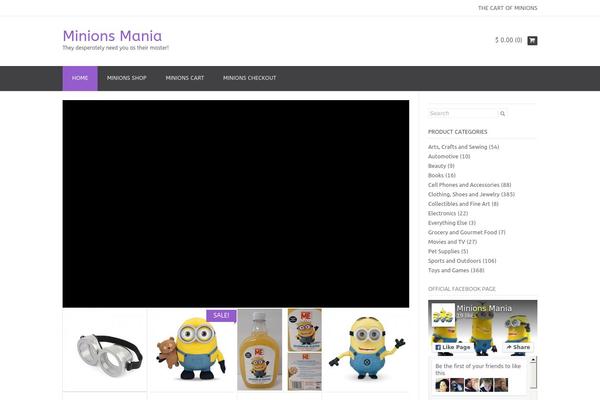Open Clothing, Shoes and Jewelry category
This screenshot has width=600, height=400.
pyautogui.click(x=471, y=194)
